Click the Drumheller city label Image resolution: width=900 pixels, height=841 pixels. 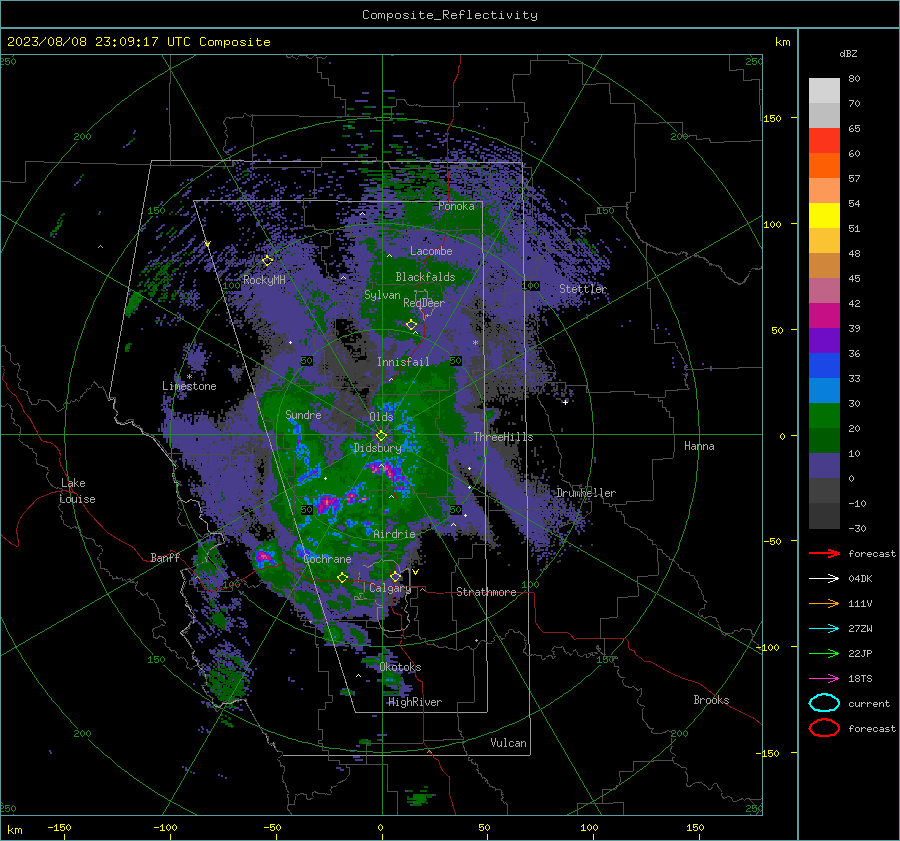[586, 493]
